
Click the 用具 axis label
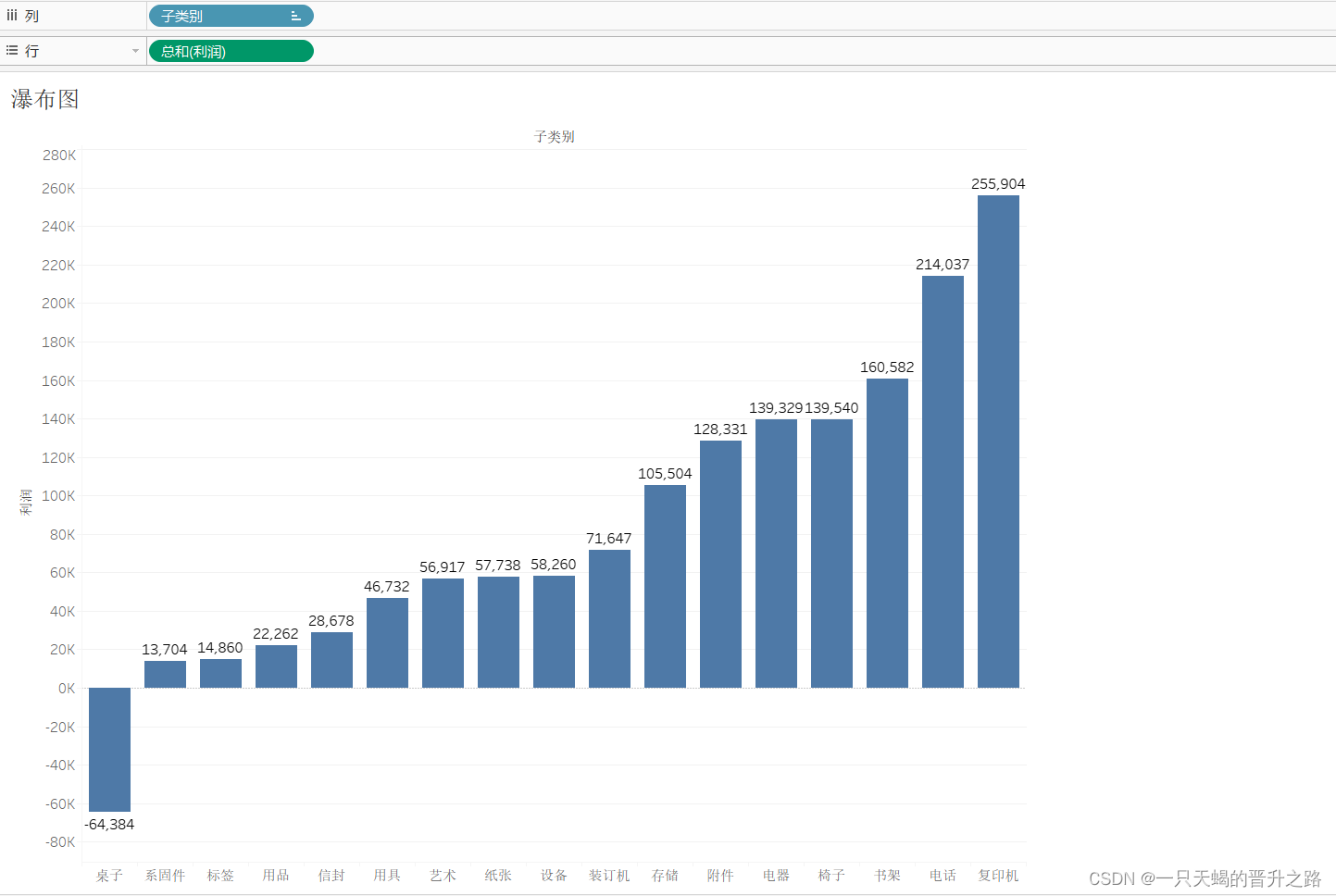tap(387, 875)
